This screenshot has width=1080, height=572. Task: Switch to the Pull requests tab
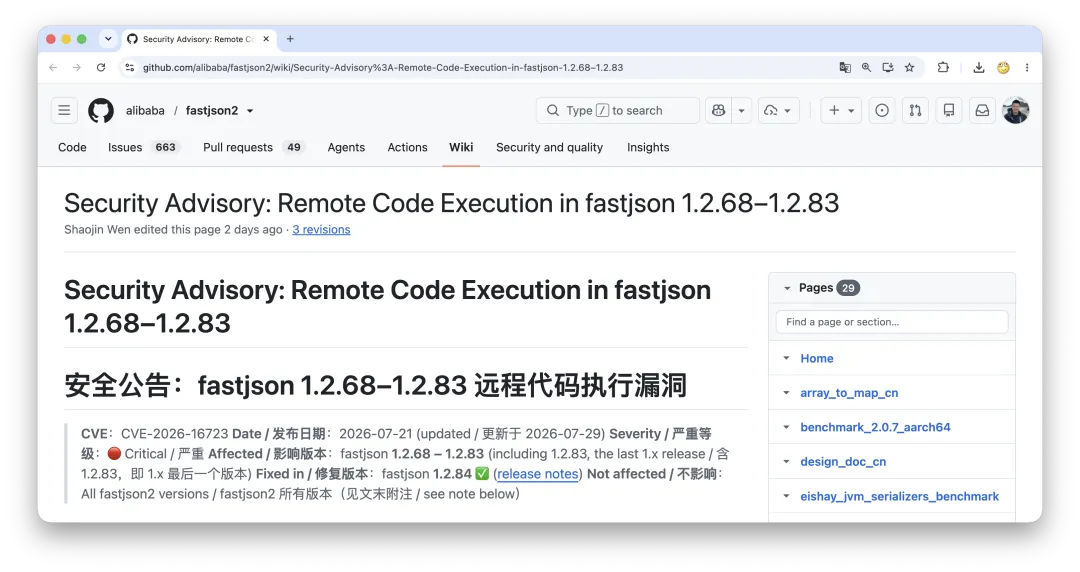click(x=253, y=147)
